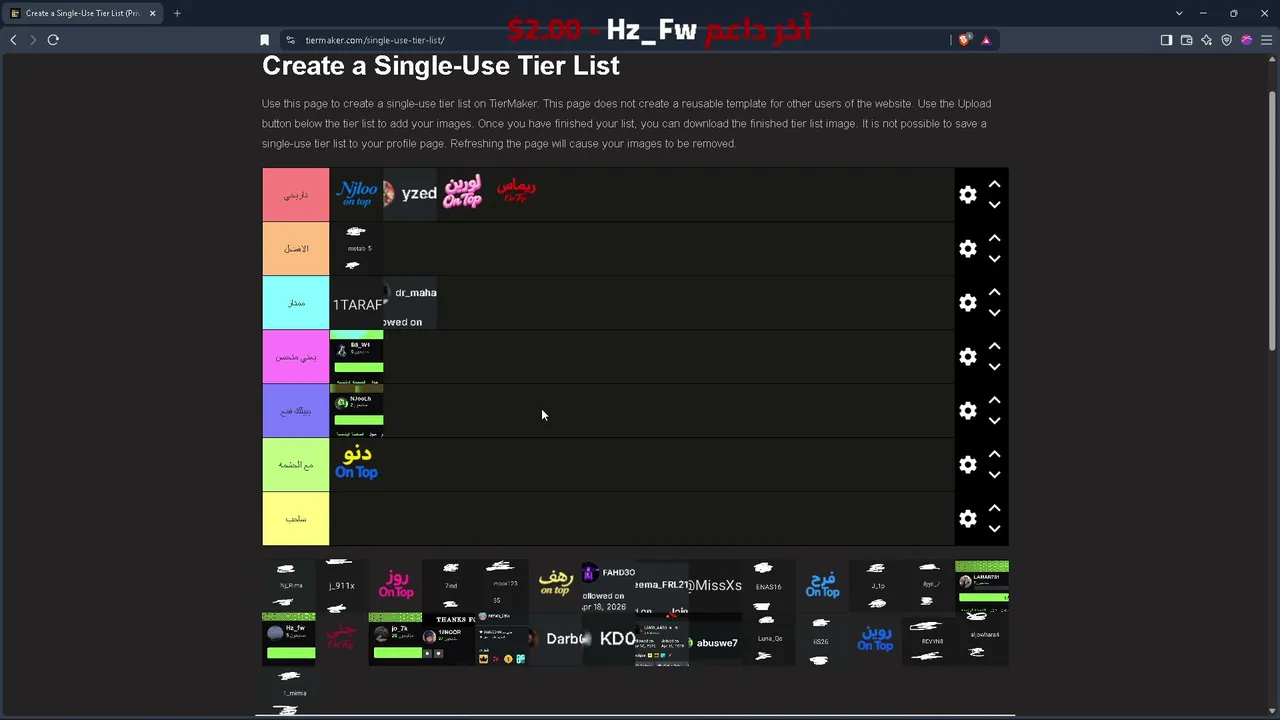
Task: Move the light green tier row down
Action: pos(994,475)
